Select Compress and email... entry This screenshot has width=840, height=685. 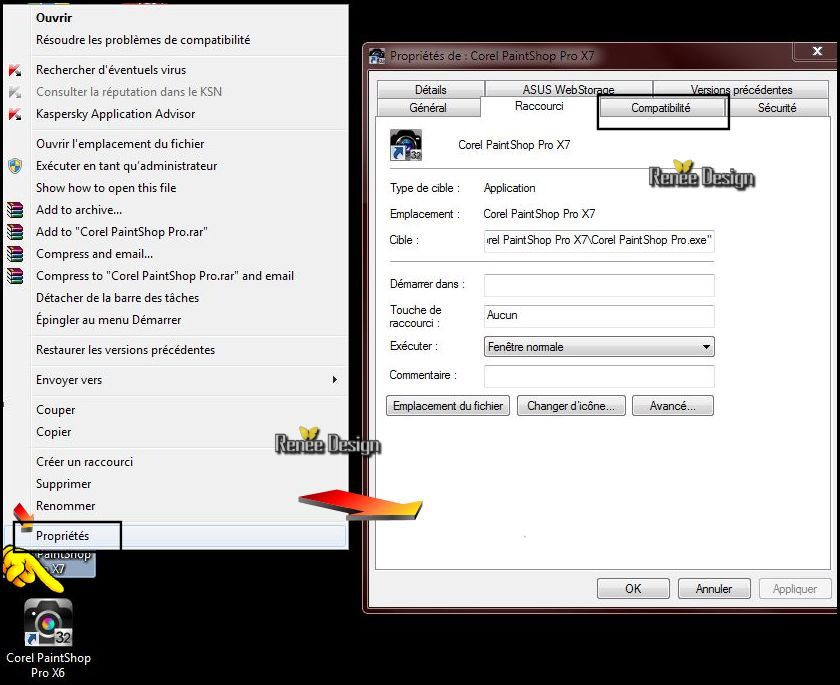pyautogui.click(x=94, y=254)
